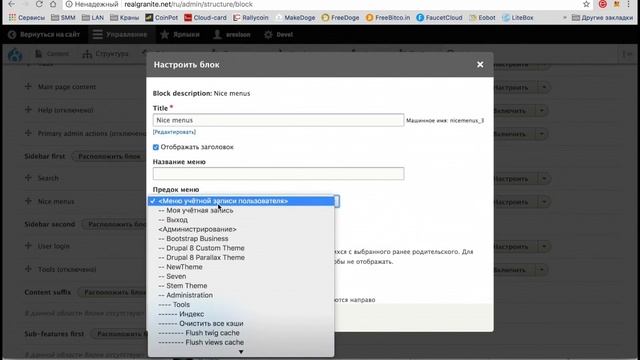Toggle the Отображать заголовок checkbox
640x360 pixels.
click(x=156, y=147)
